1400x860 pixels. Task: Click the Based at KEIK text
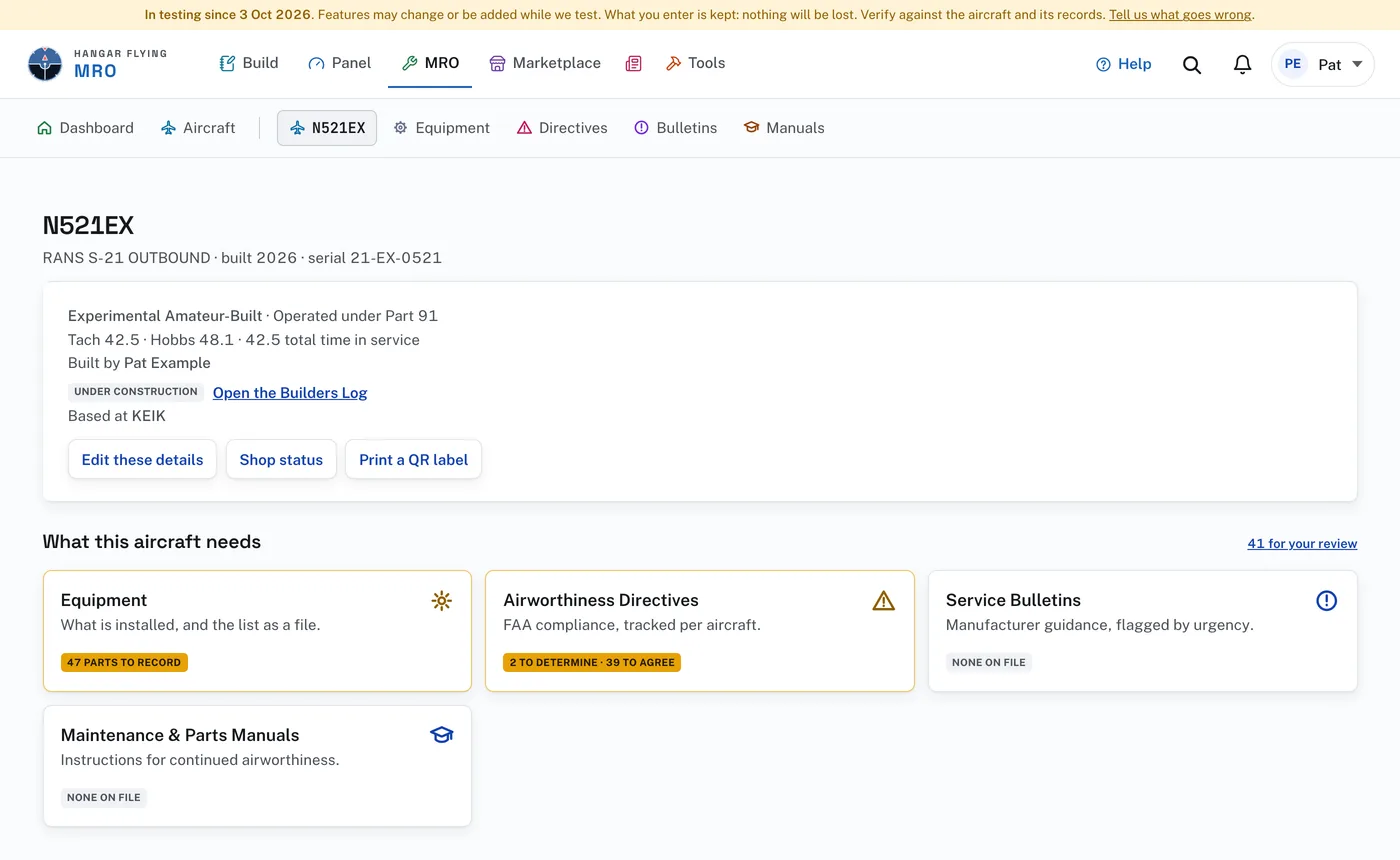pos(117,416)
